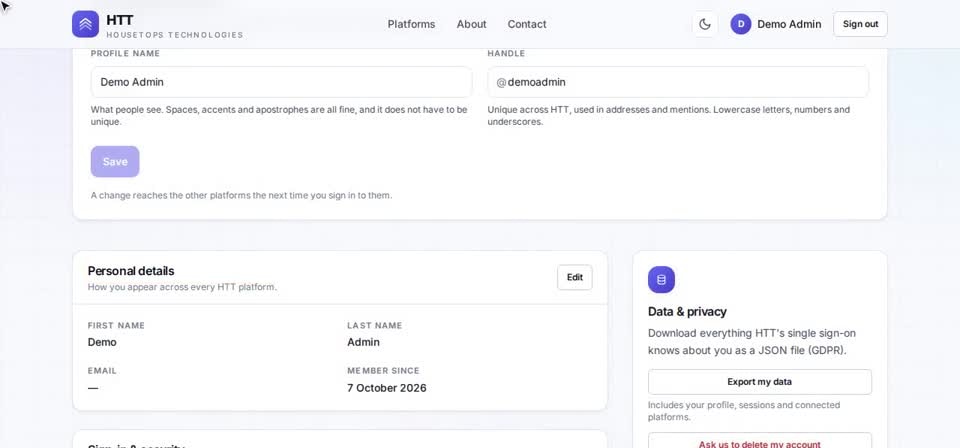Click Ask us to delete my account
Image resolution: width=960 pixels, height=448 pixels.
pos(760,442)
